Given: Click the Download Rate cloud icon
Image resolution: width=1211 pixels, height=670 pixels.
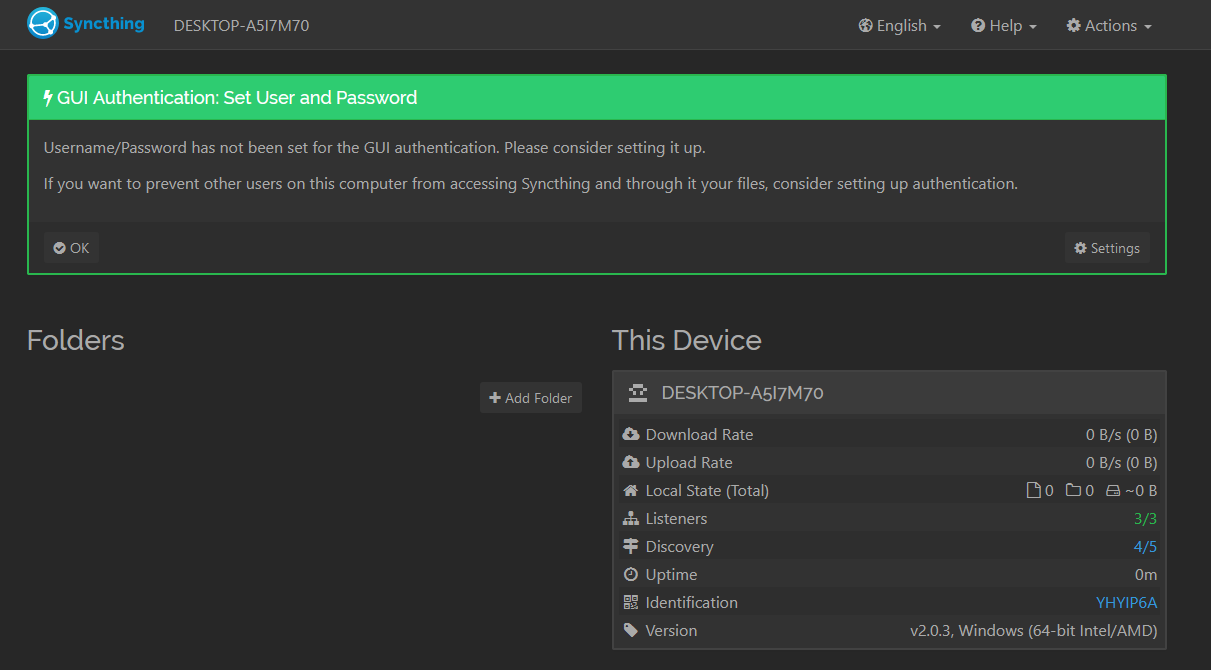Looking at the screenshot, I should [631, 435].
